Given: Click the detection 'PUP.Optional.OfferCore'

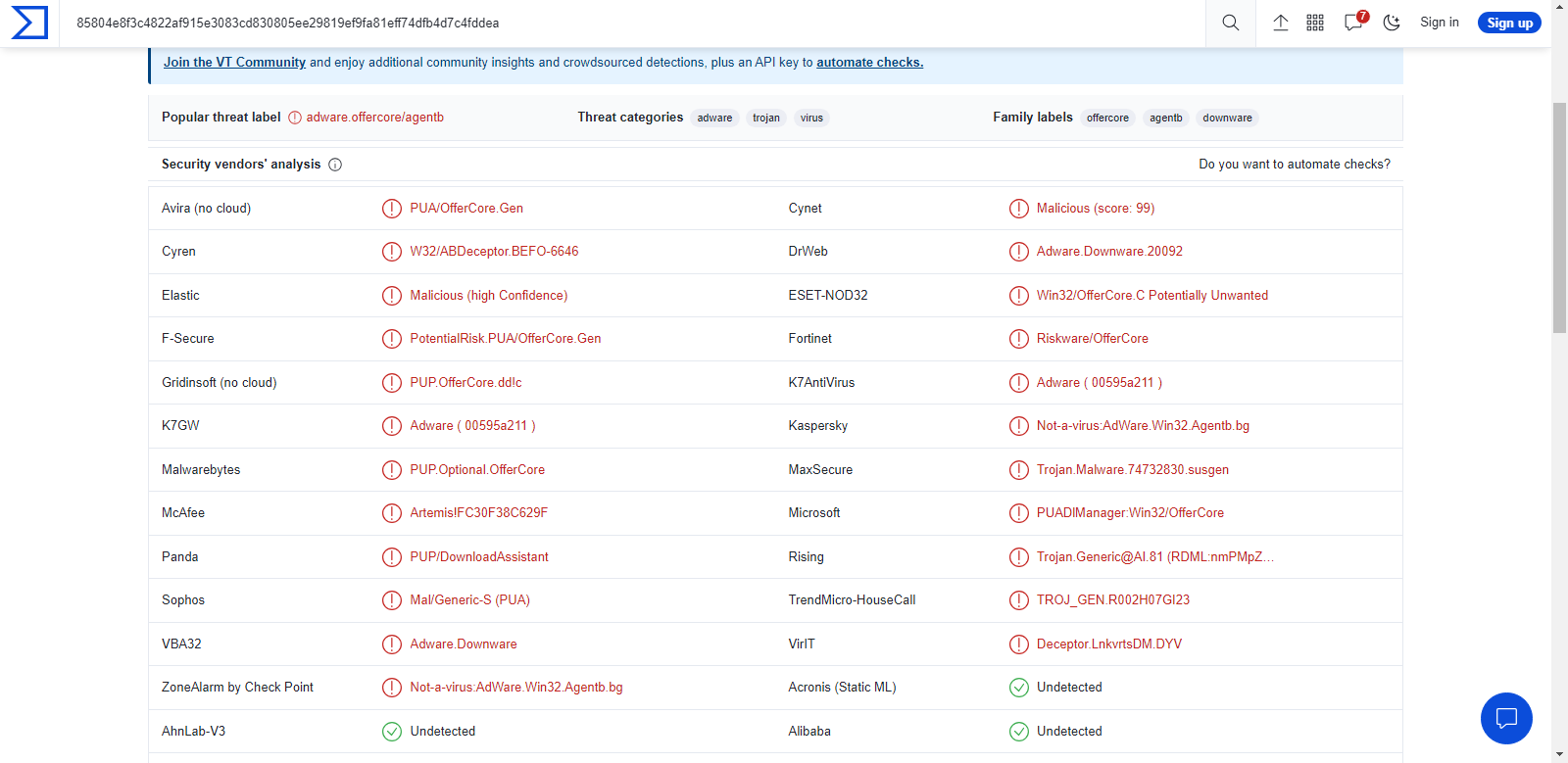Looking at the screenshot, I should [477, 470].
